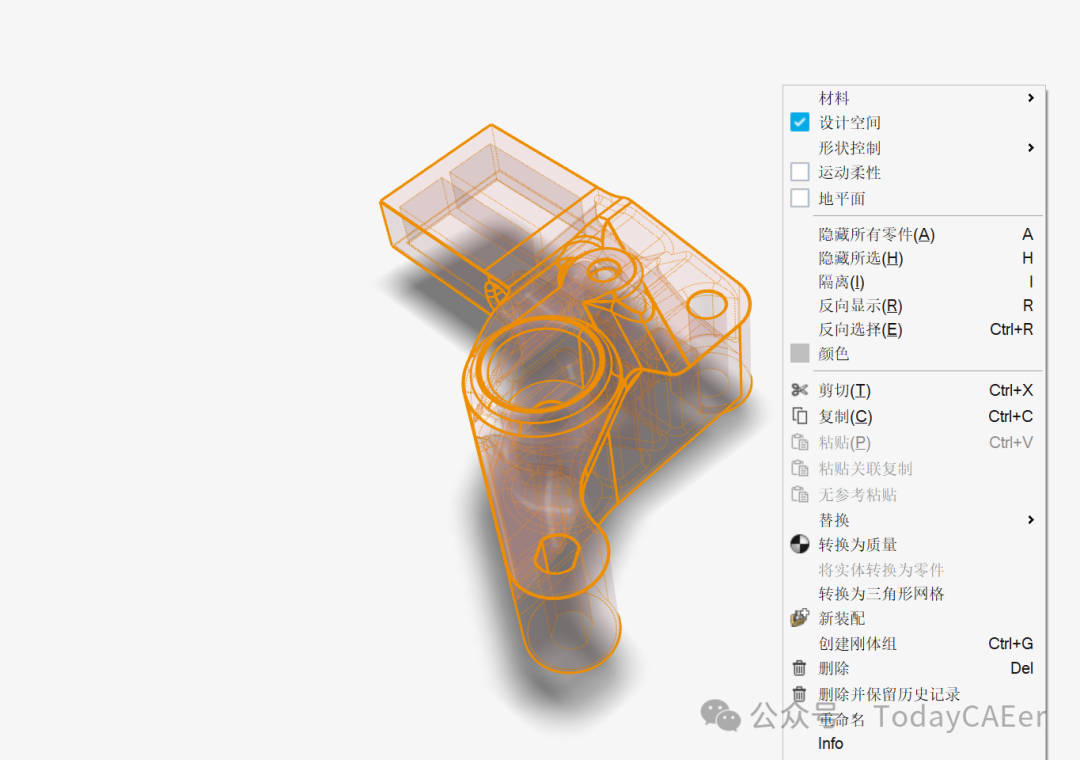
Task: Enable the 运动柔性 checkbox
Action: [800, 172]
